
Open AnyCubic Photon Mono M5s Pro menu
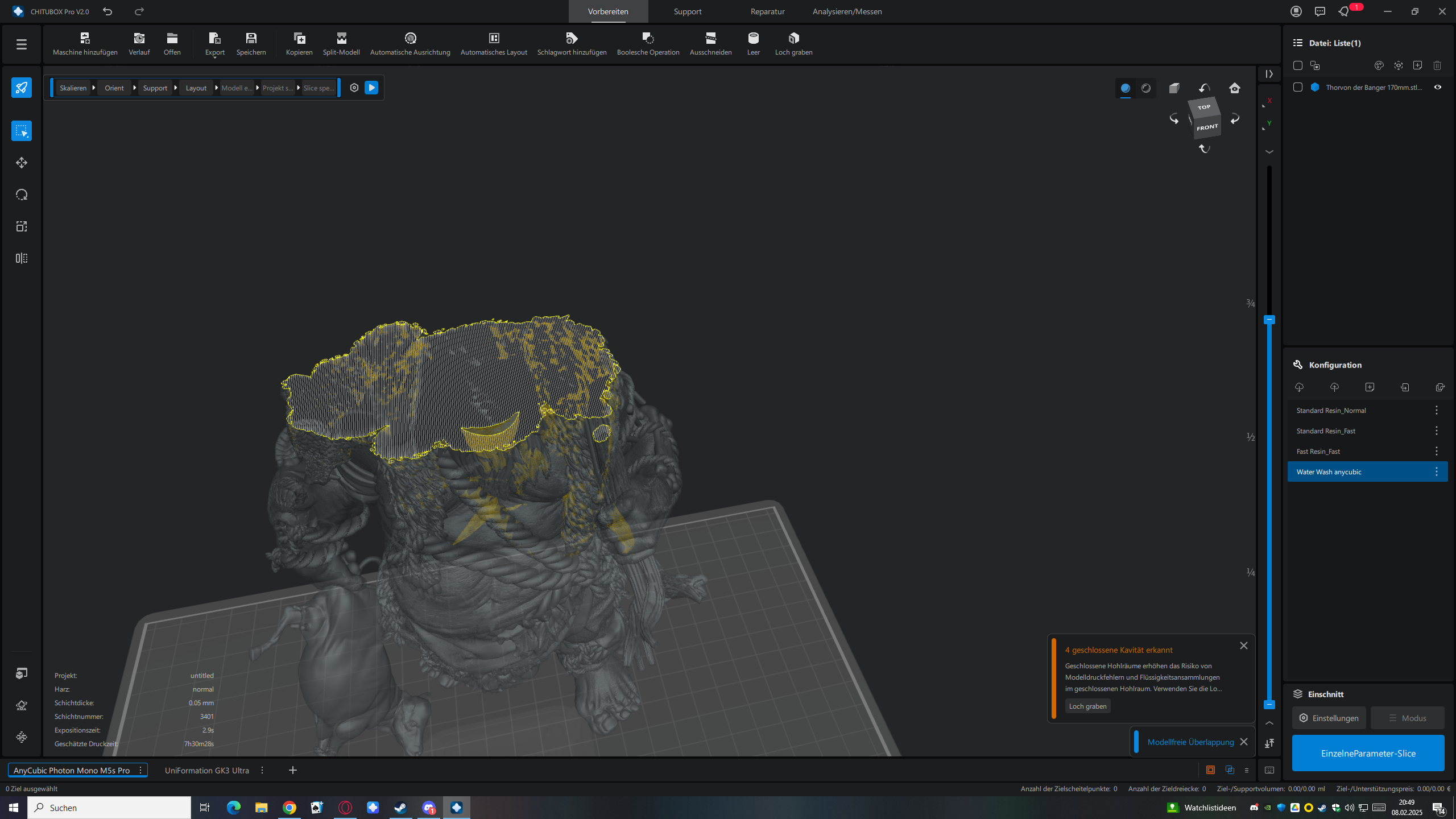click(x=140, y=770)
